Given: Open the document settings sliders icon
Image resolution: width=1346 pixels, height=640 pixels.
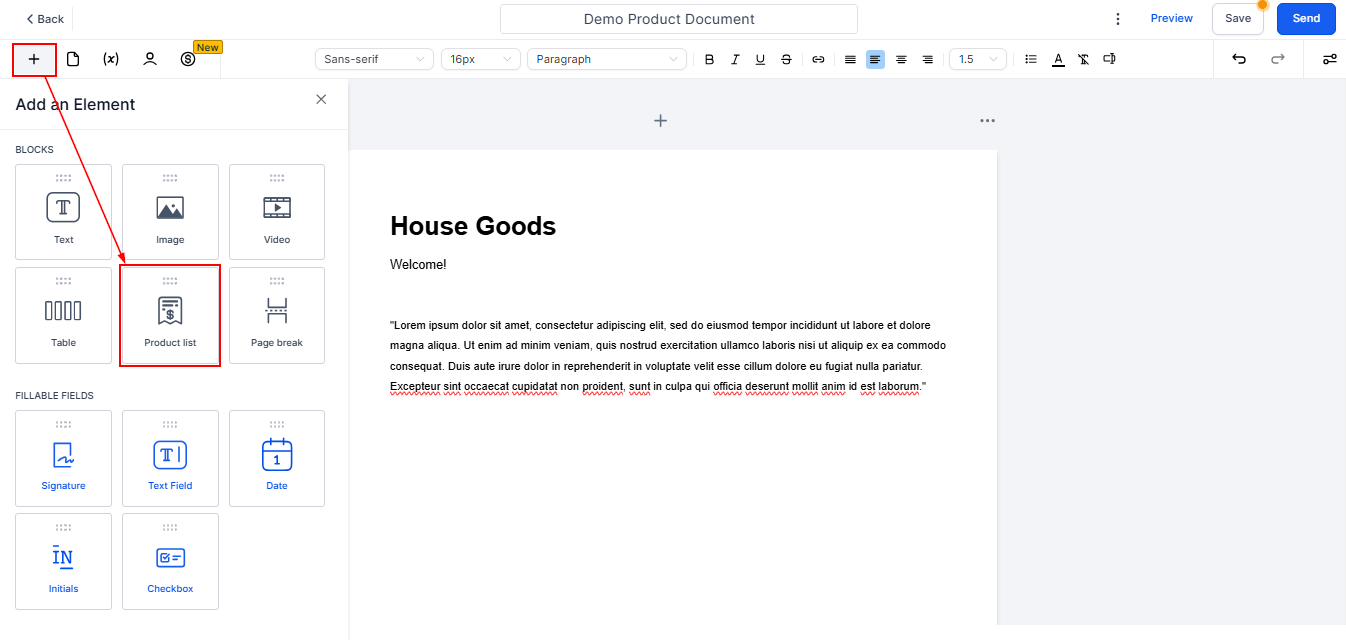Looking at the screenshot, I should pos(1329,59).
